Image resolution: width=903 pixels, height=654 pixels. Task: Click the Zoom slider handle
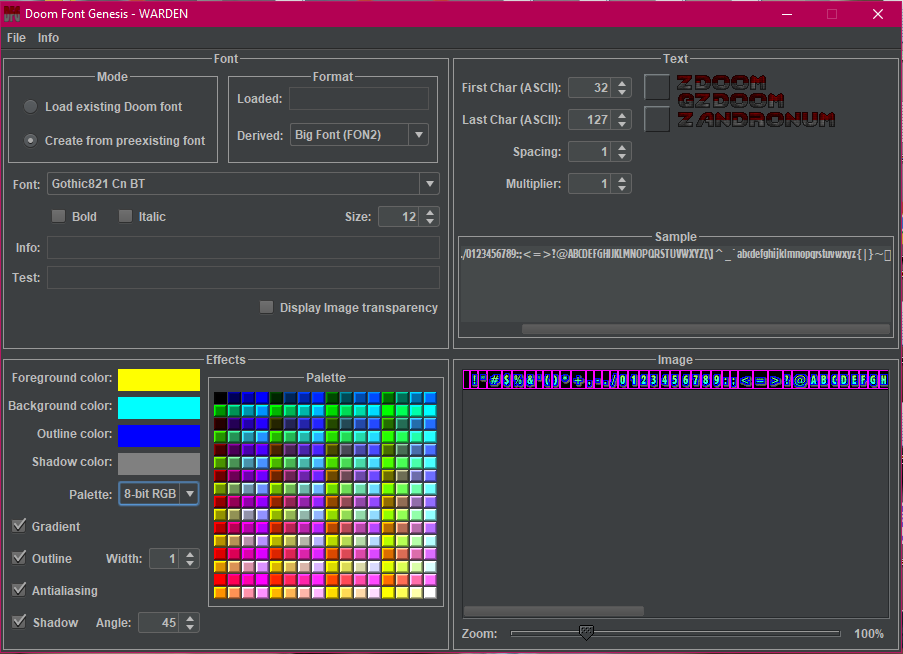(586, 633)
